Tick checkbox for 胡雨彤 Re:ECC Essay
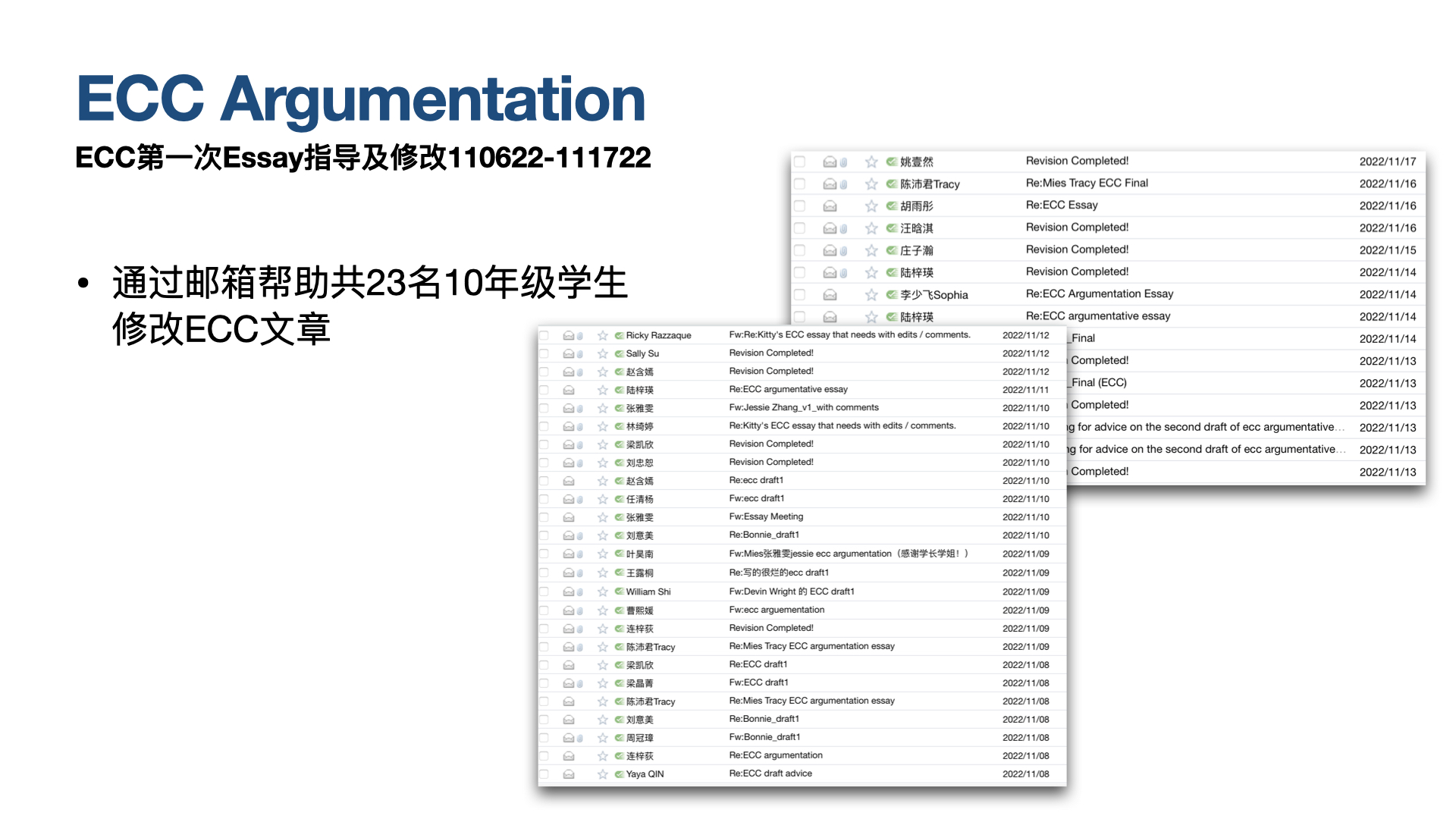 click(799, 206)
